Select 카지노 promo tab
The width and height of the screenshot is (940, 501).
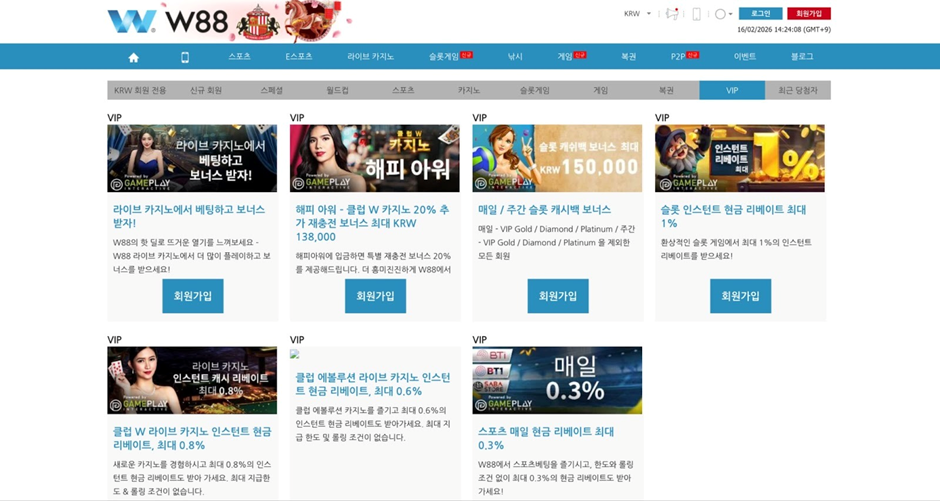pyautogui.click(x=469, y=90)
